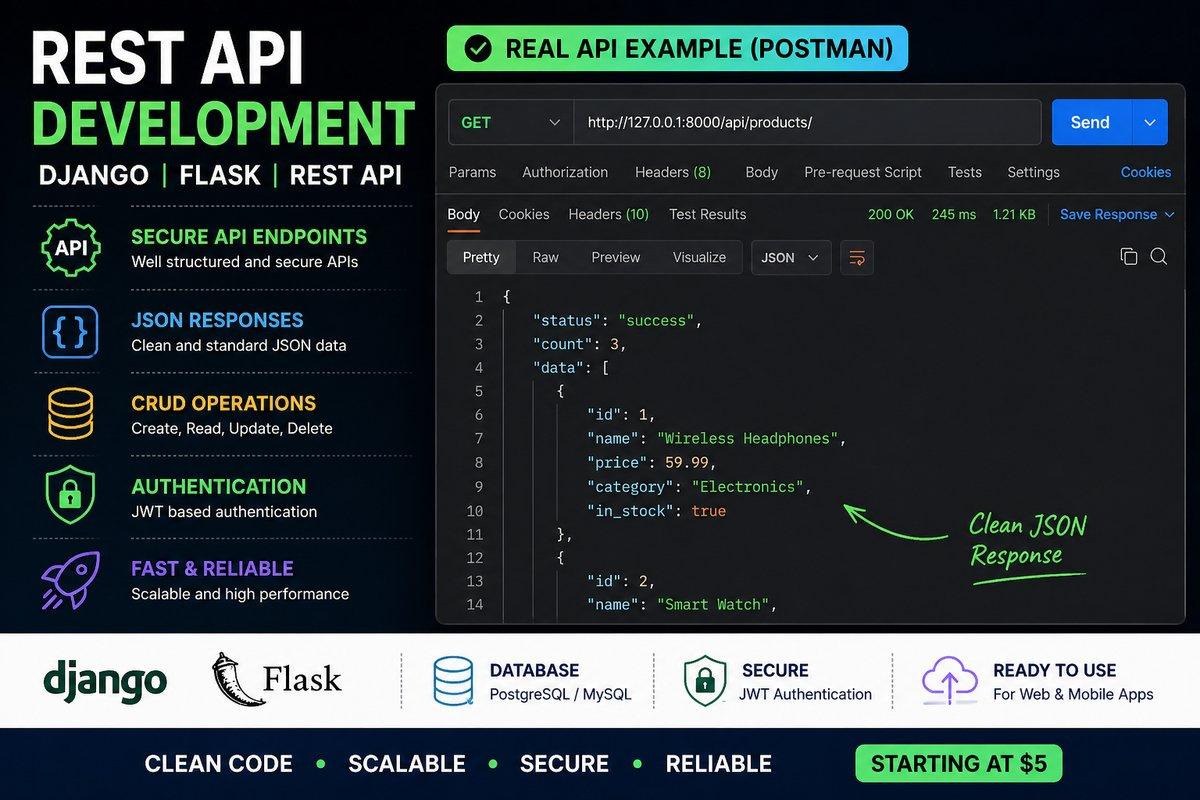Switch response view to Raw

coord(546,257)
